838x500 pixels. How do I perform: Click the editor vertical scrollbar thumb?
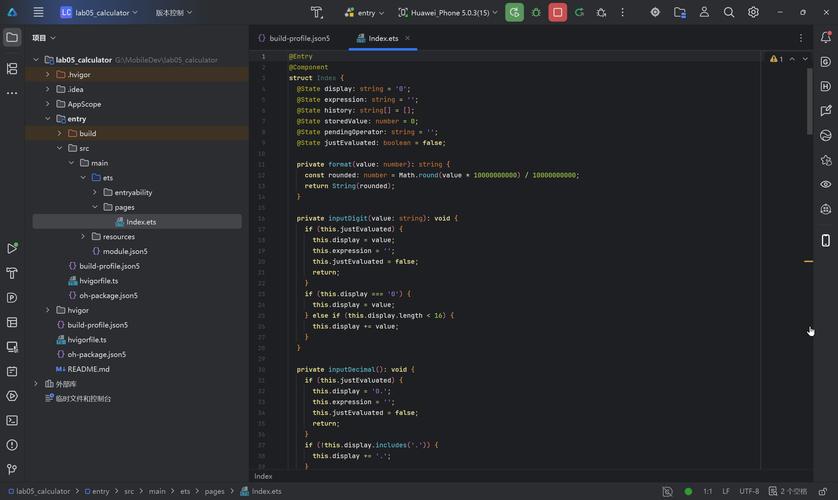[809, 101]
